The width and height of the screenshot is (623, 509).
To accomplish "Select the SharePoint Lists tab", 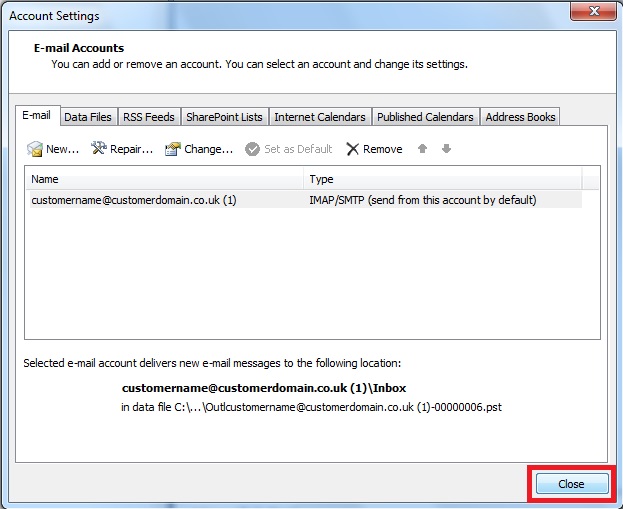I will click(x=224, y=117).
